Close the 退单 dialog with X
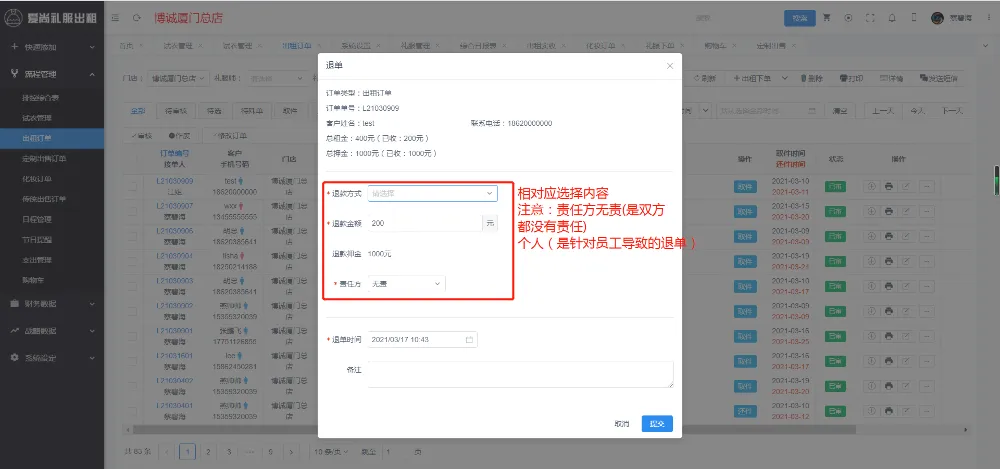 click(x=670, y=65)
